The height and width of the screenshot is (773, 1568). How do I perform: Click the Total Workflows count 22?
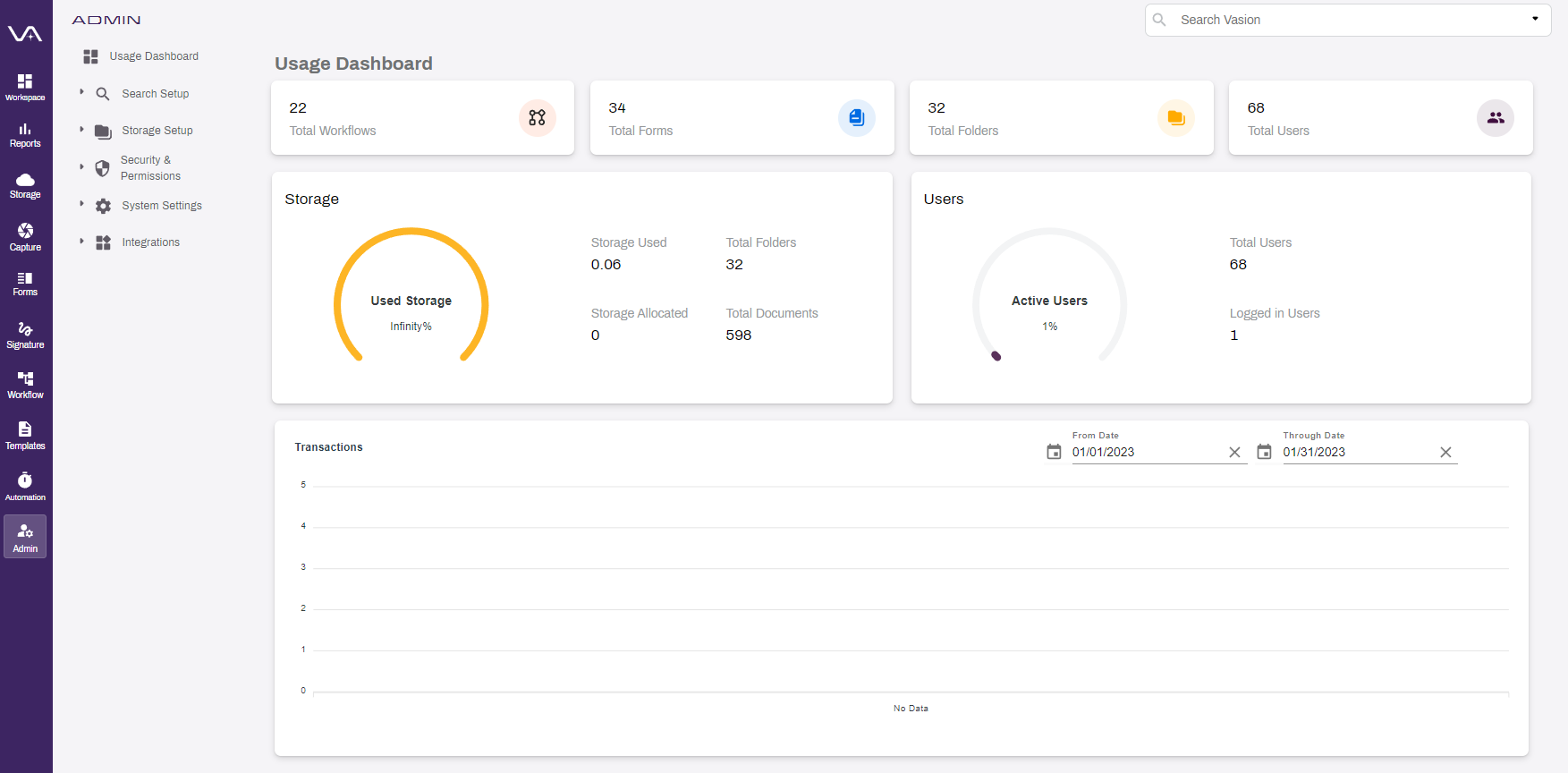[x=298, y=108]
